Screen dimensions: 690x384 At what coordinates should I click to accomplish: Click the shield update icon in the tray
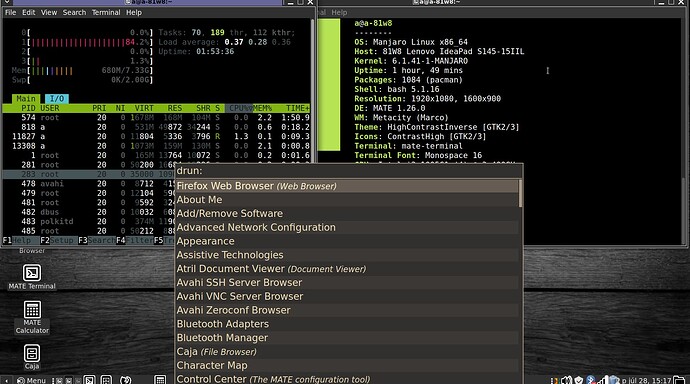click(579, 380)
